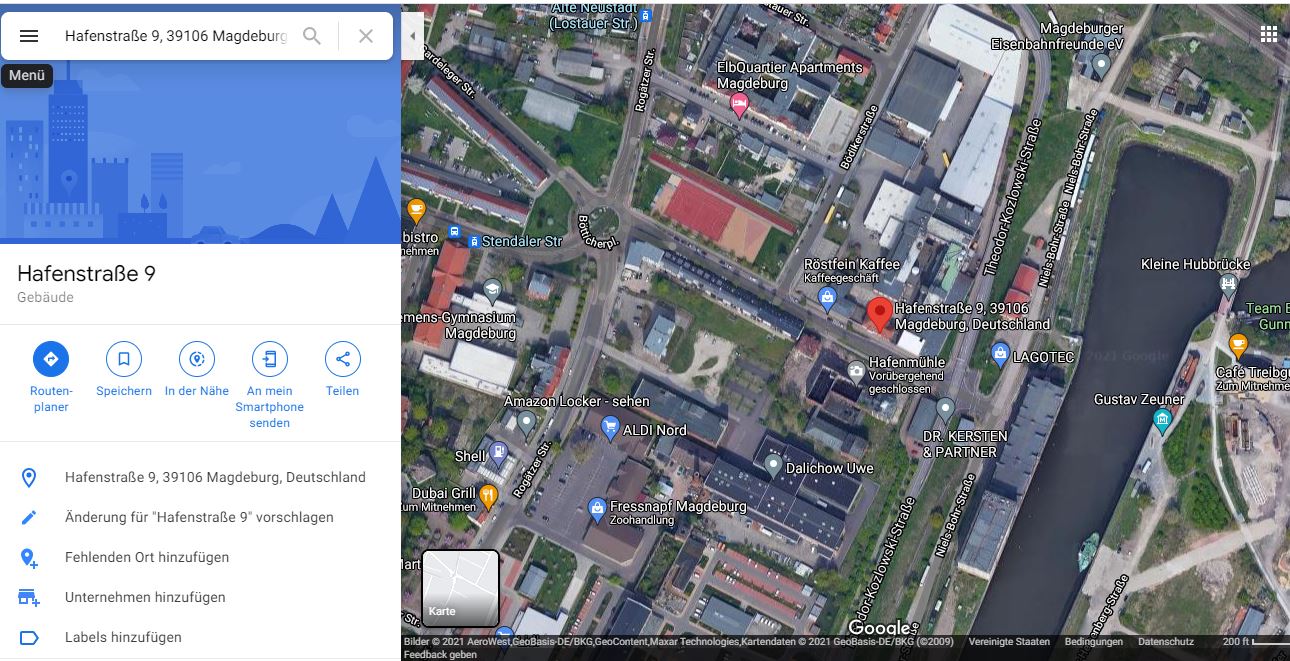Suggest an edit for Hafenstraße 9
Viewport: 1290px width, 661px height.
pos(200,517)
